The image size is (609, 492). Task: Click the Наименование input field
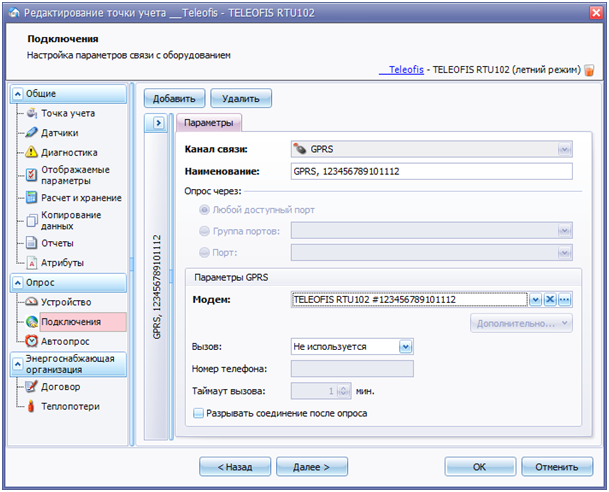(x=432, y=172)
